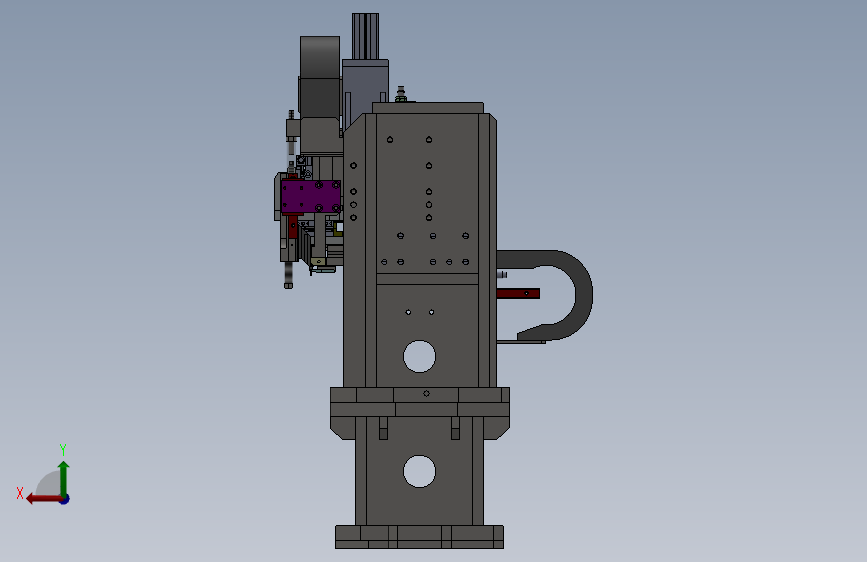Viewport: 867px width, 562px height.
Task: Select the black rounded housing at the top left
Action: click(x=320, y=76)
